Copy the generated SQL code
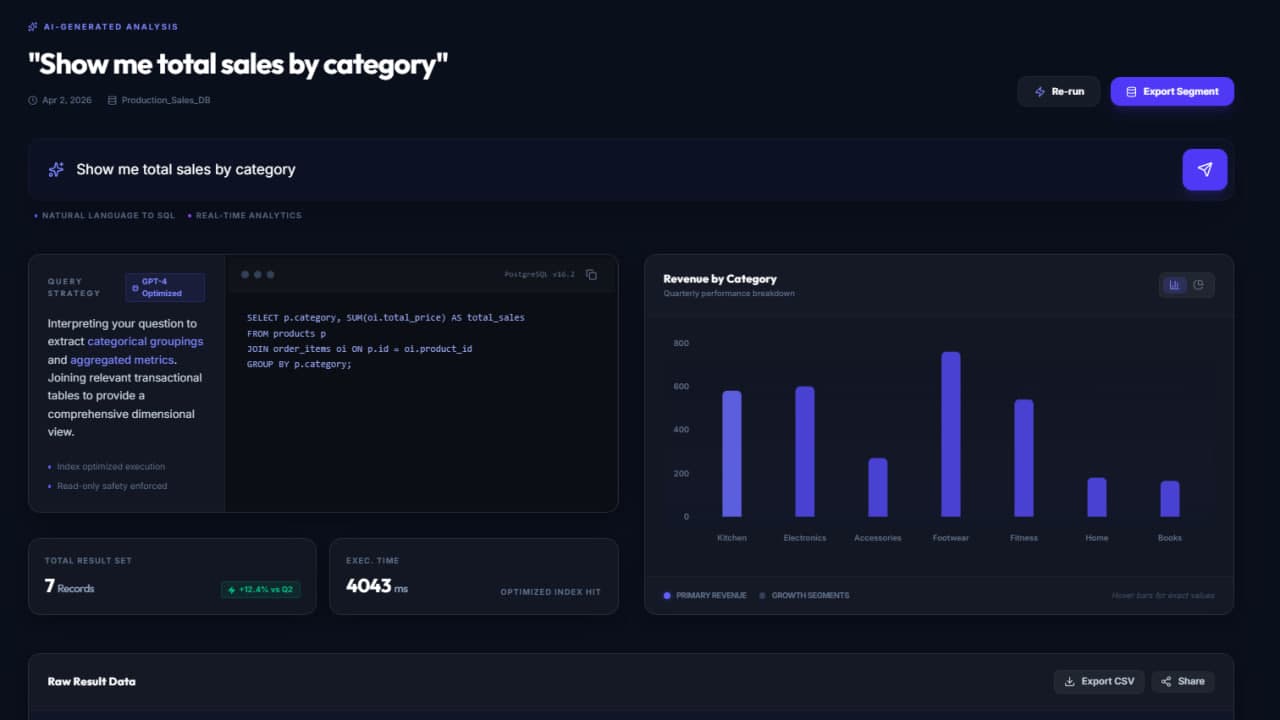 pos(591,274)
